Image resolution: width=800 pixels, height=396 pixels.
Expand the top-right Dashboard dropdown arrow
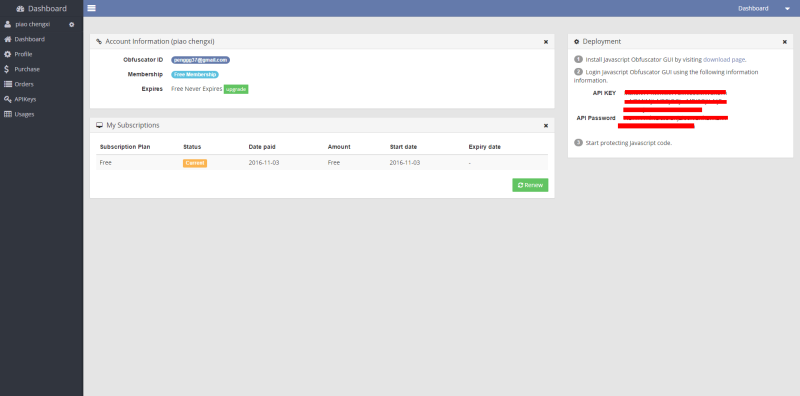coord(787,9)
